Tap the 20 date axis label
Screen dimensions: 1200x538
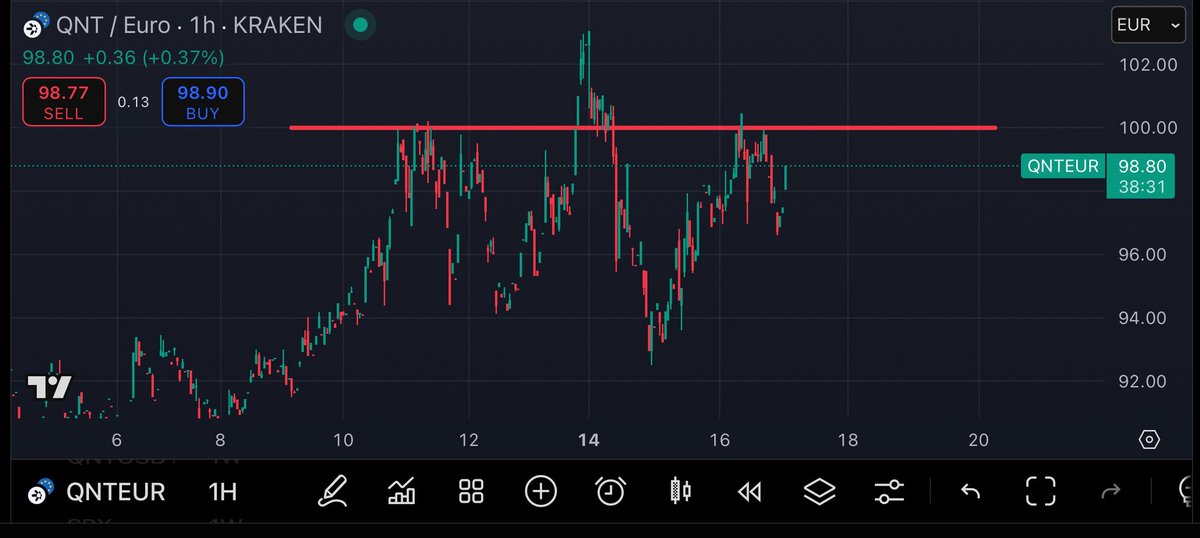979,440
